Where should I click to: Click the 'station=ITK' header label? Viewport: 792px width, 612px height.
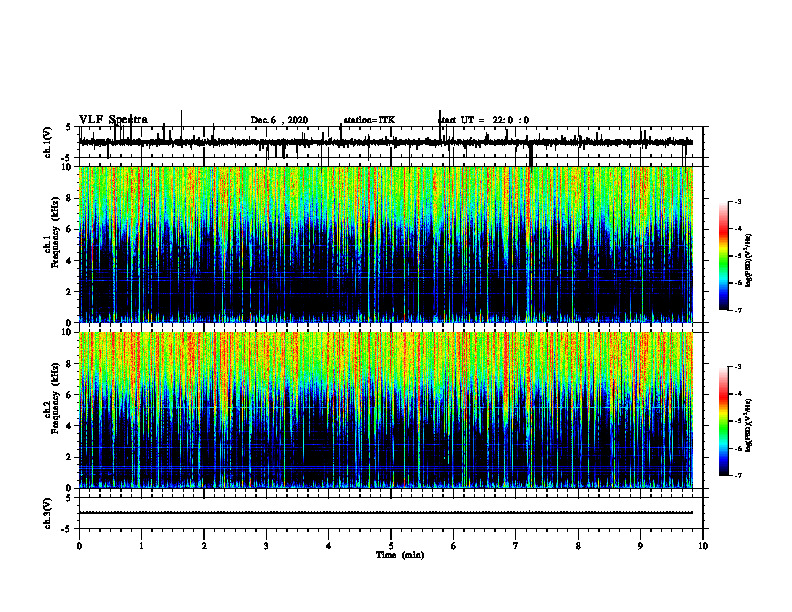click(x=369, y=120)
